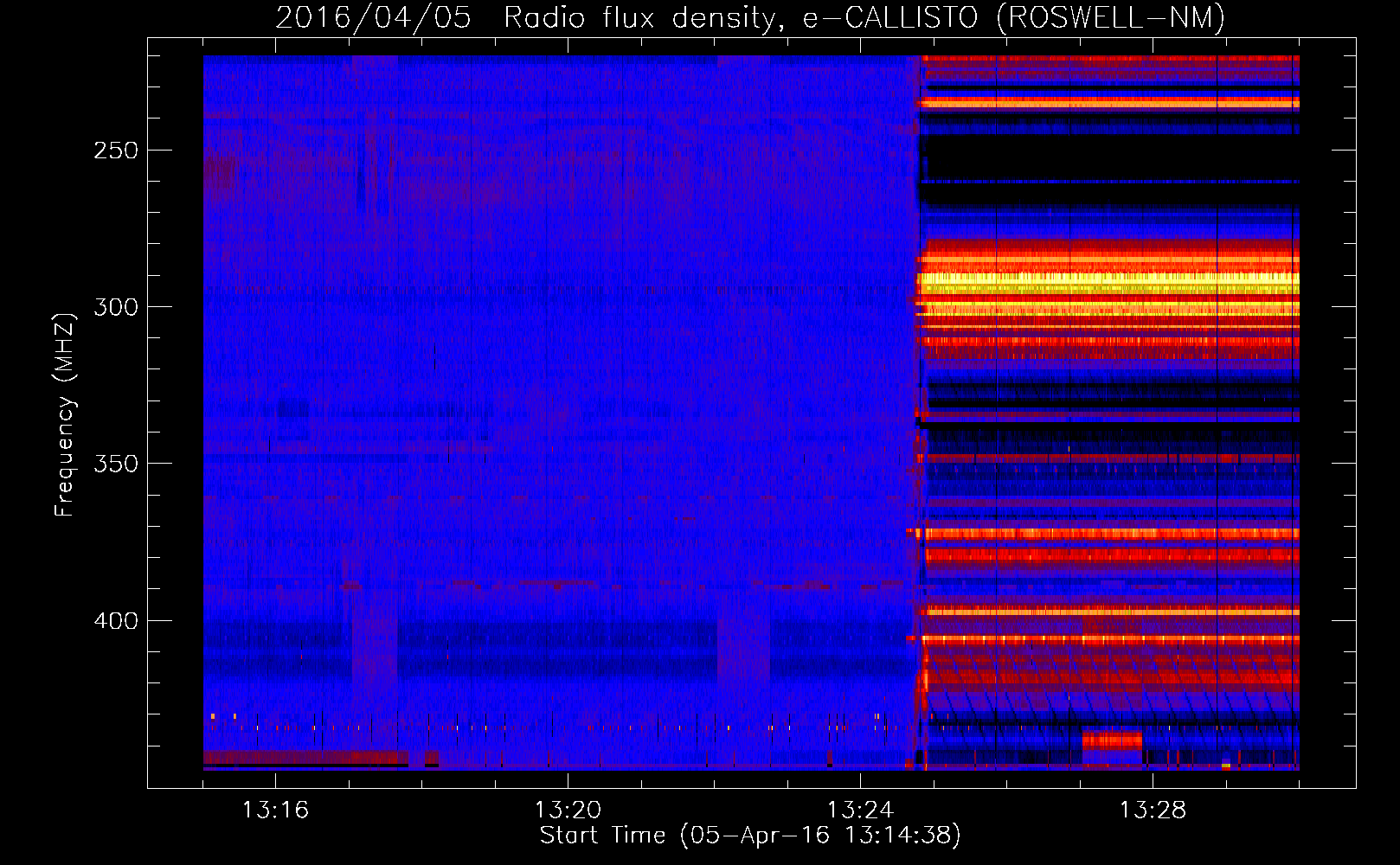Click the 400 frequency tick label

[116, 621]
